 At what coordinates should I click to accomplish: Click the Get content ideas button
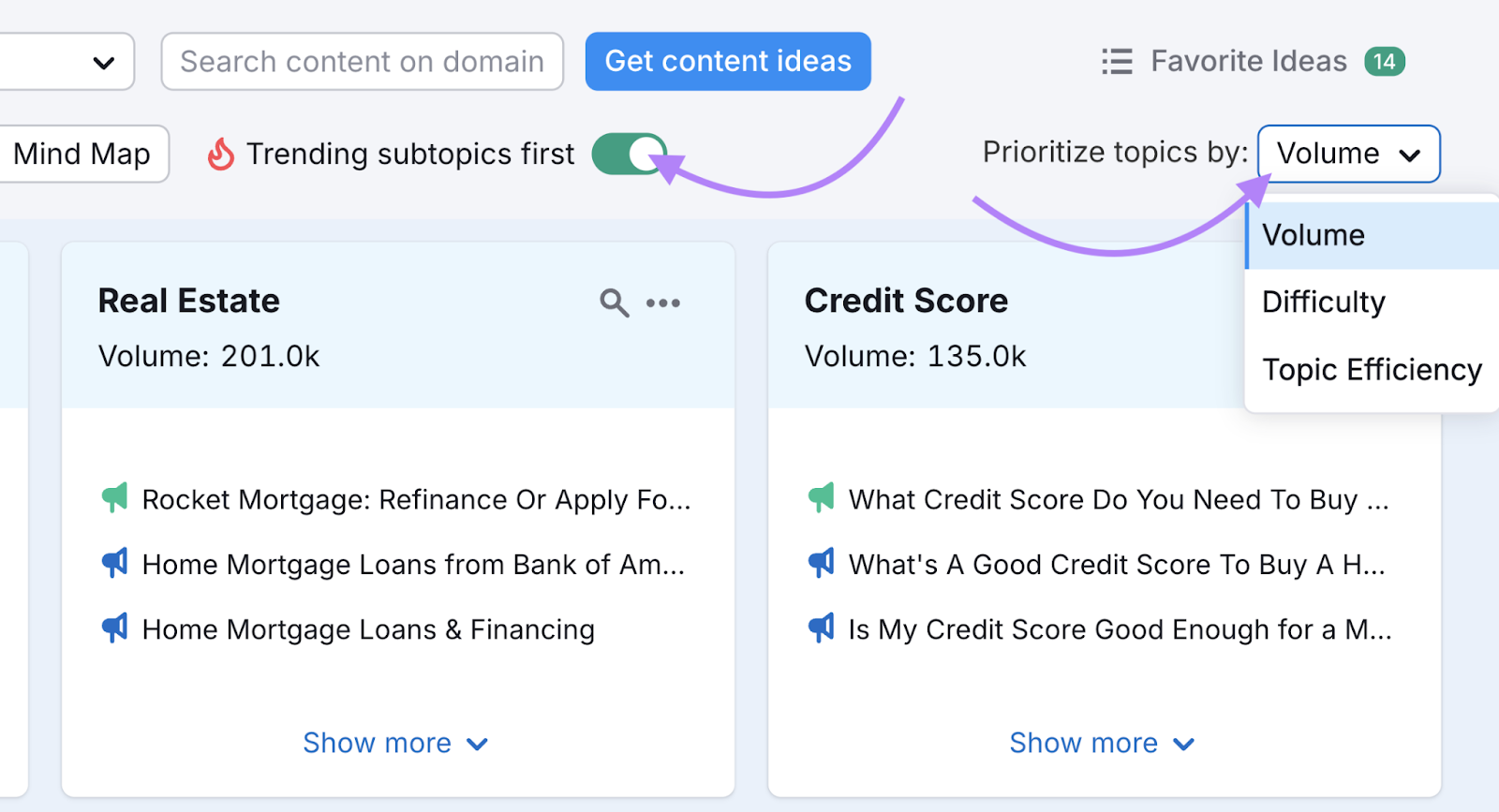[728, 62]
